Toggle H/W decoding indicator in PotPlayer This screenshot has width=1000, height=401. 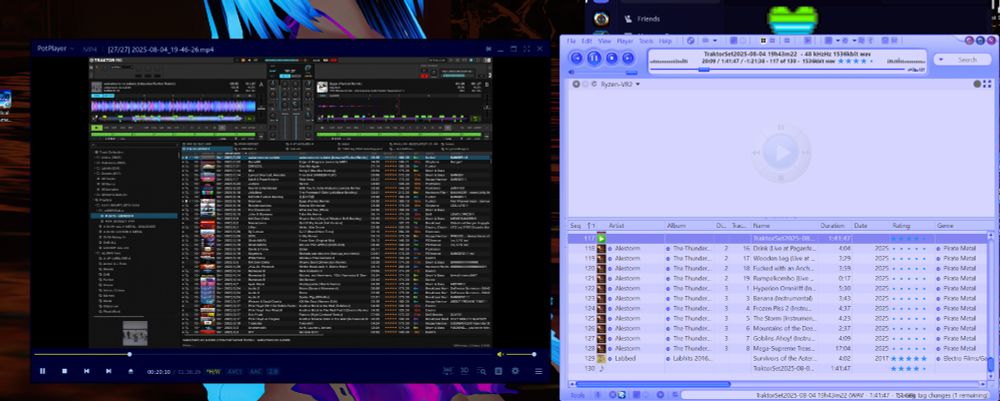212,371
